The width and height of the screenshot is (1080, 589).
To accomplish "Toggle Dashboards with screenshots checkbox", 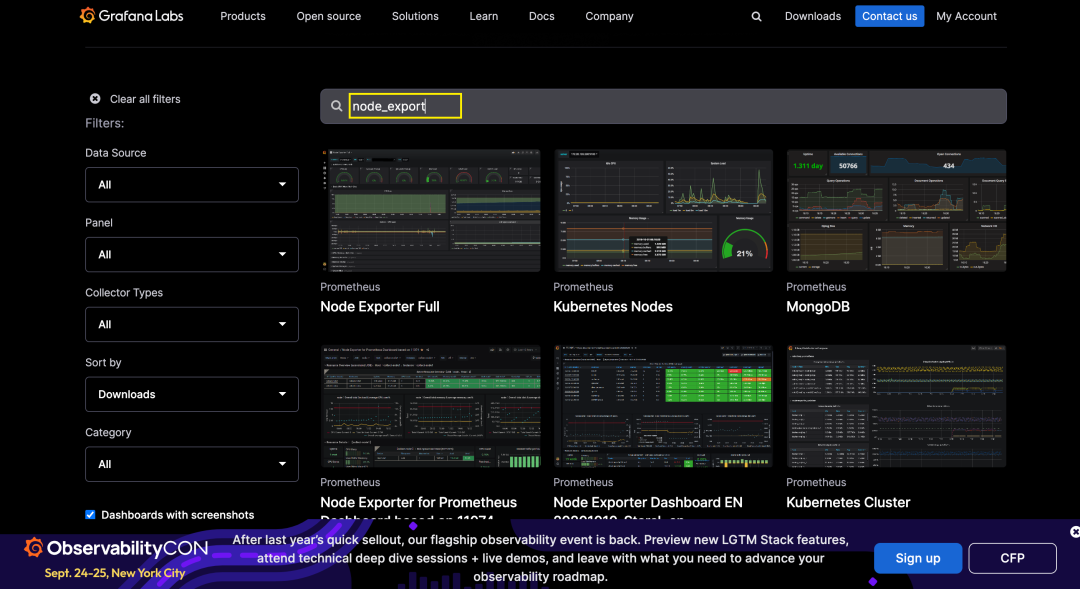I will click(90, 515).
